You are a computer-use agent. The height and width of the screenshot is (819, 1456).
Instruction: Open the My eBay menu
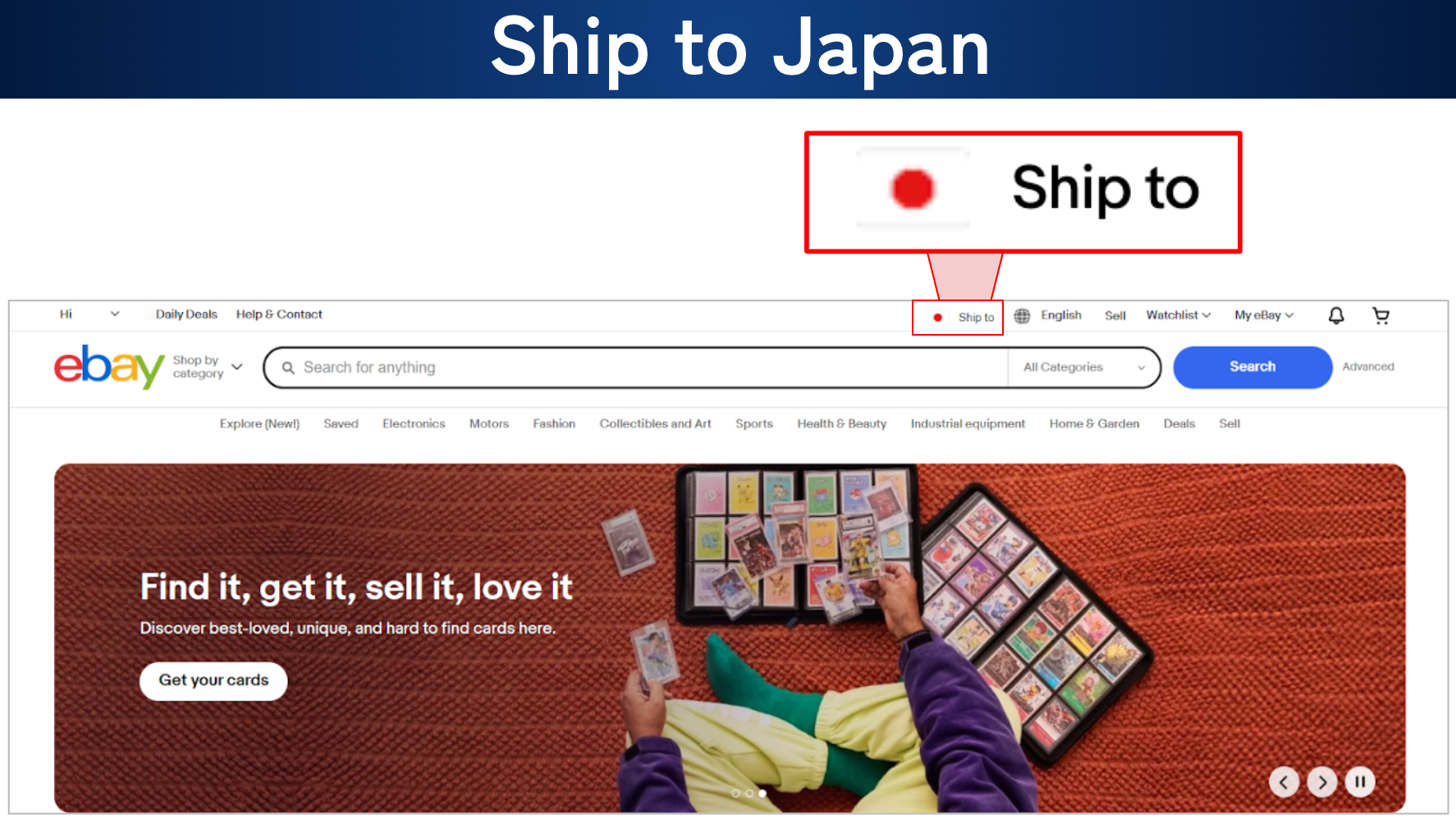[1264, 315]
